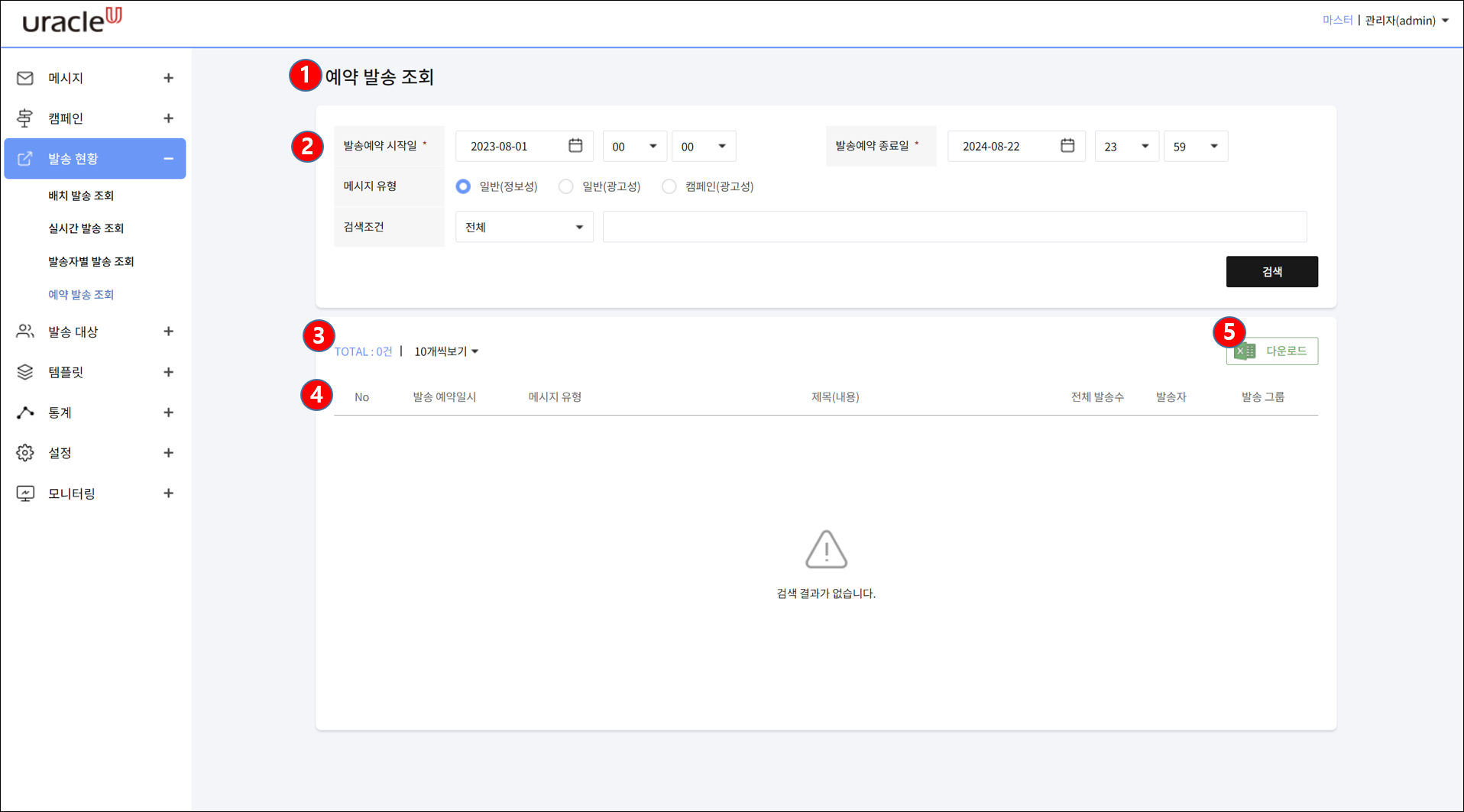The image size is (1464, 812).
Task: Open start minute dropdown showing 00
Action: pos(704,146)
